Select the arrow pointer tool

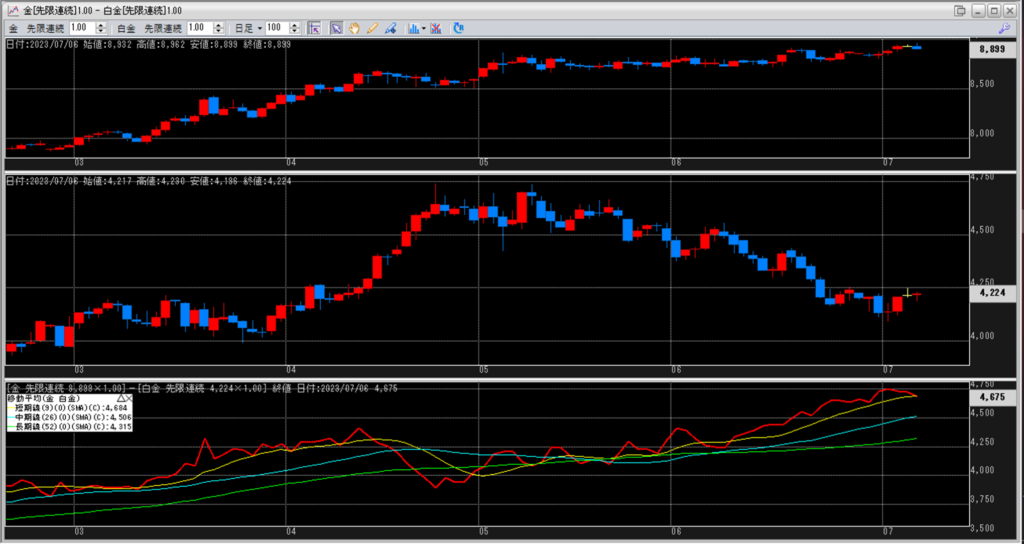click(337, 28)
